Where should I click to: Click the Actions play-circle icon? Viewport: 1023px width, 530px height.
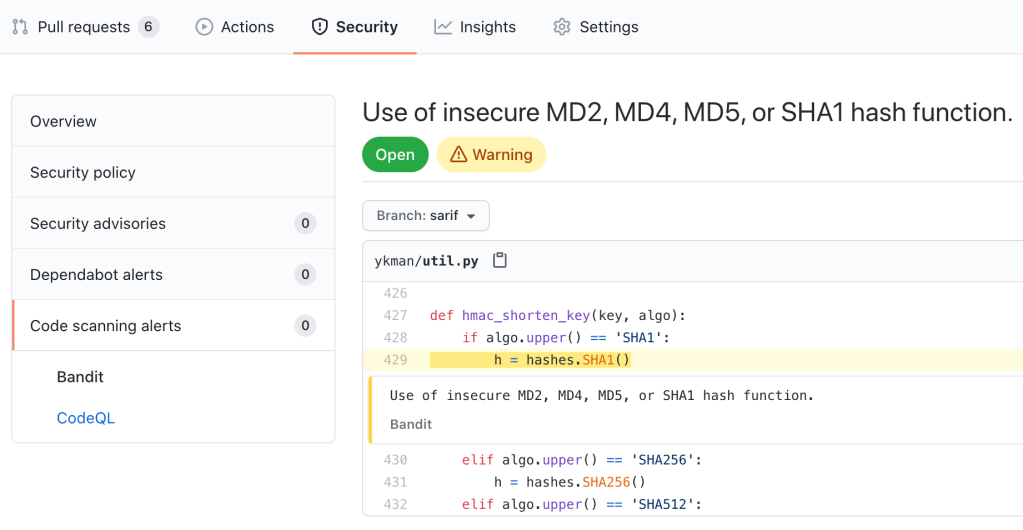204,27
